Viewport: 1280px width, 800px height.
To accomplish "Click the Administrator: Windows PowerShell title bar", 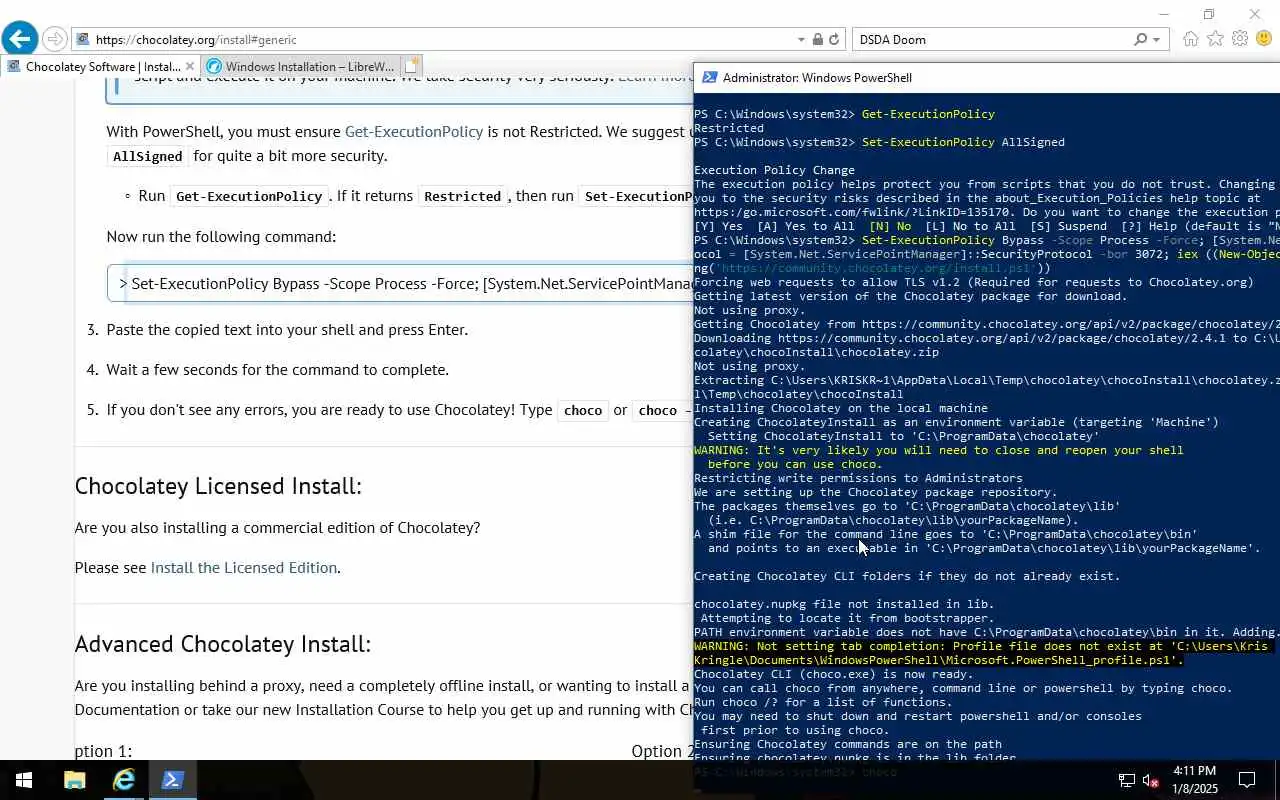I will 986,78.
